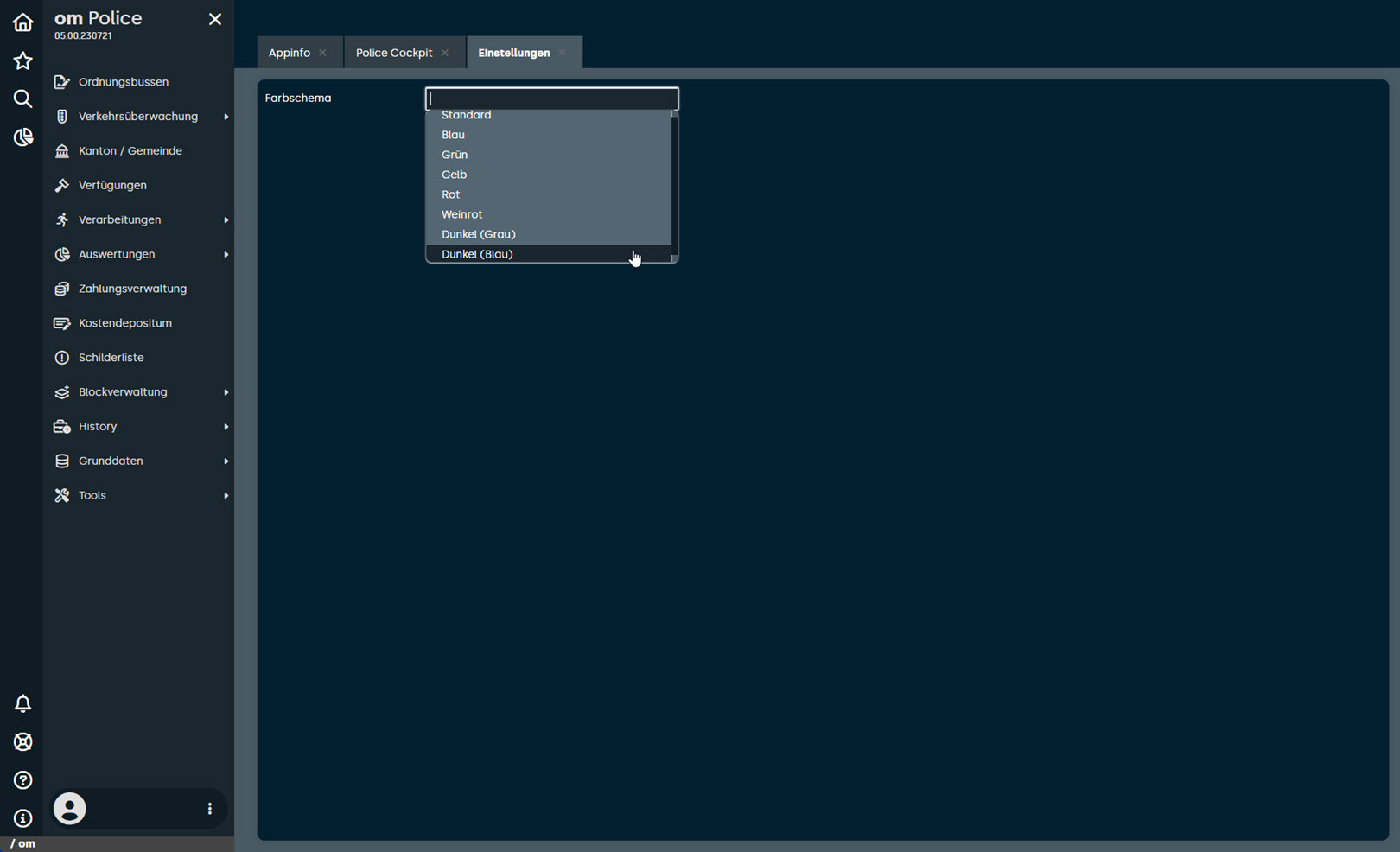This screenshot has width=1400, height=852.
Task: Expand the Verkehrsüberwachung submenu
Action: (x=226, y=117)
